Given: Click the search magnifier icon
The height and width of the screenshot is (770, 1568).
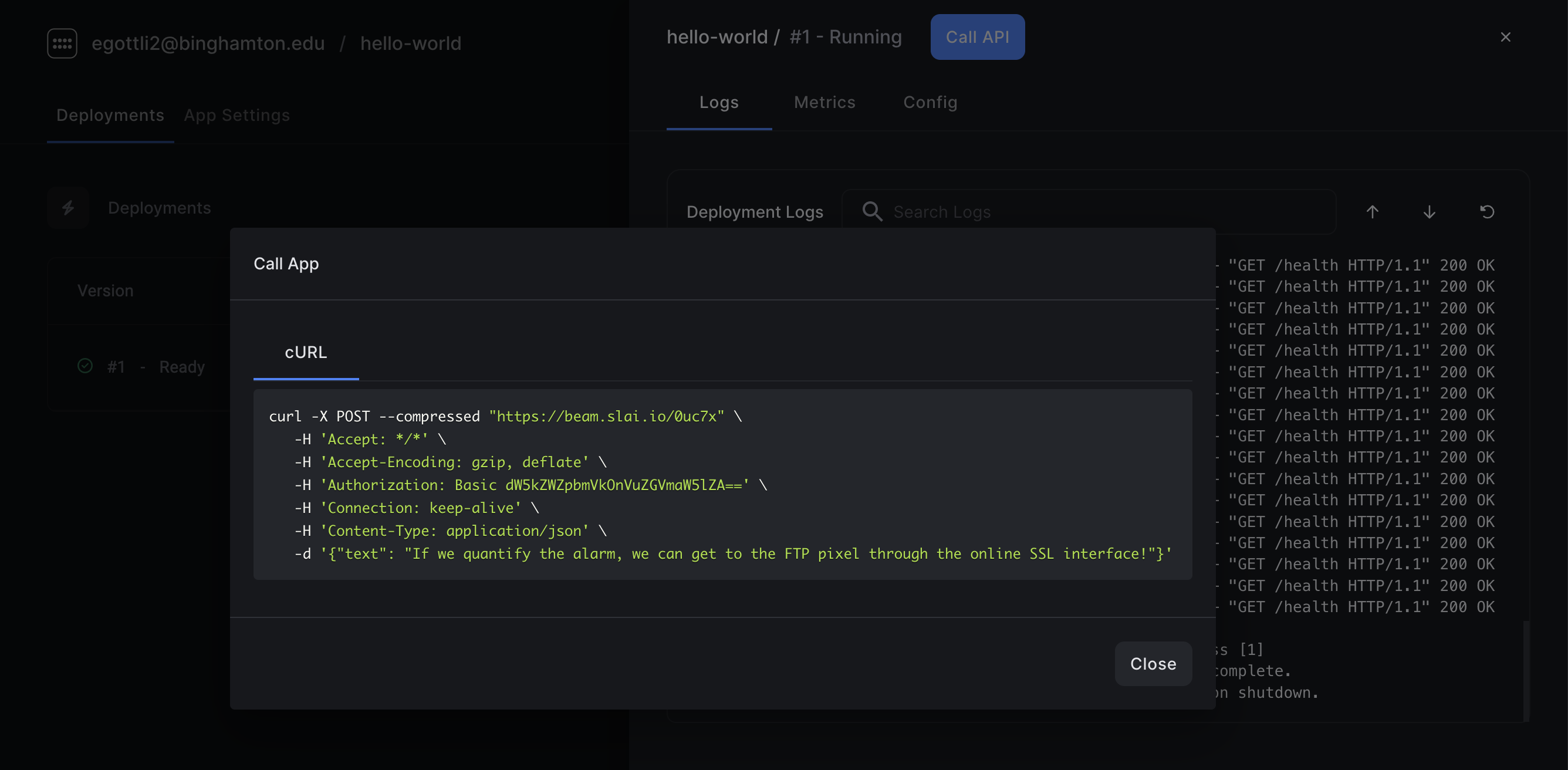Looking at the screenshot, I should coord(871,211).
